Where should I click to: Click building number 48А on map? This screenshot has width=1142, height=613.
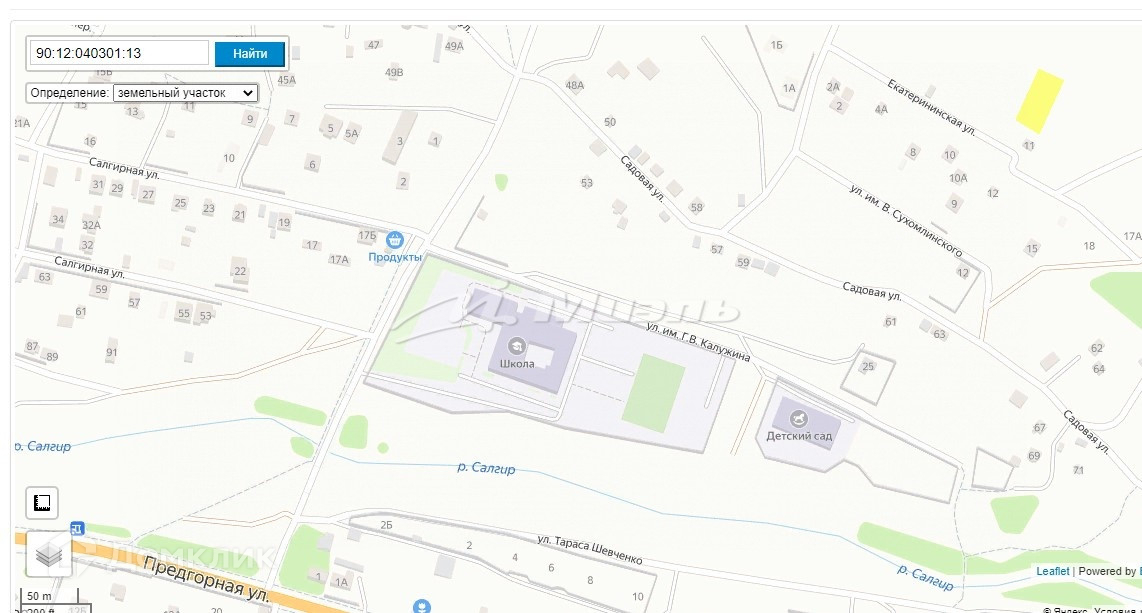click(575, 85)
